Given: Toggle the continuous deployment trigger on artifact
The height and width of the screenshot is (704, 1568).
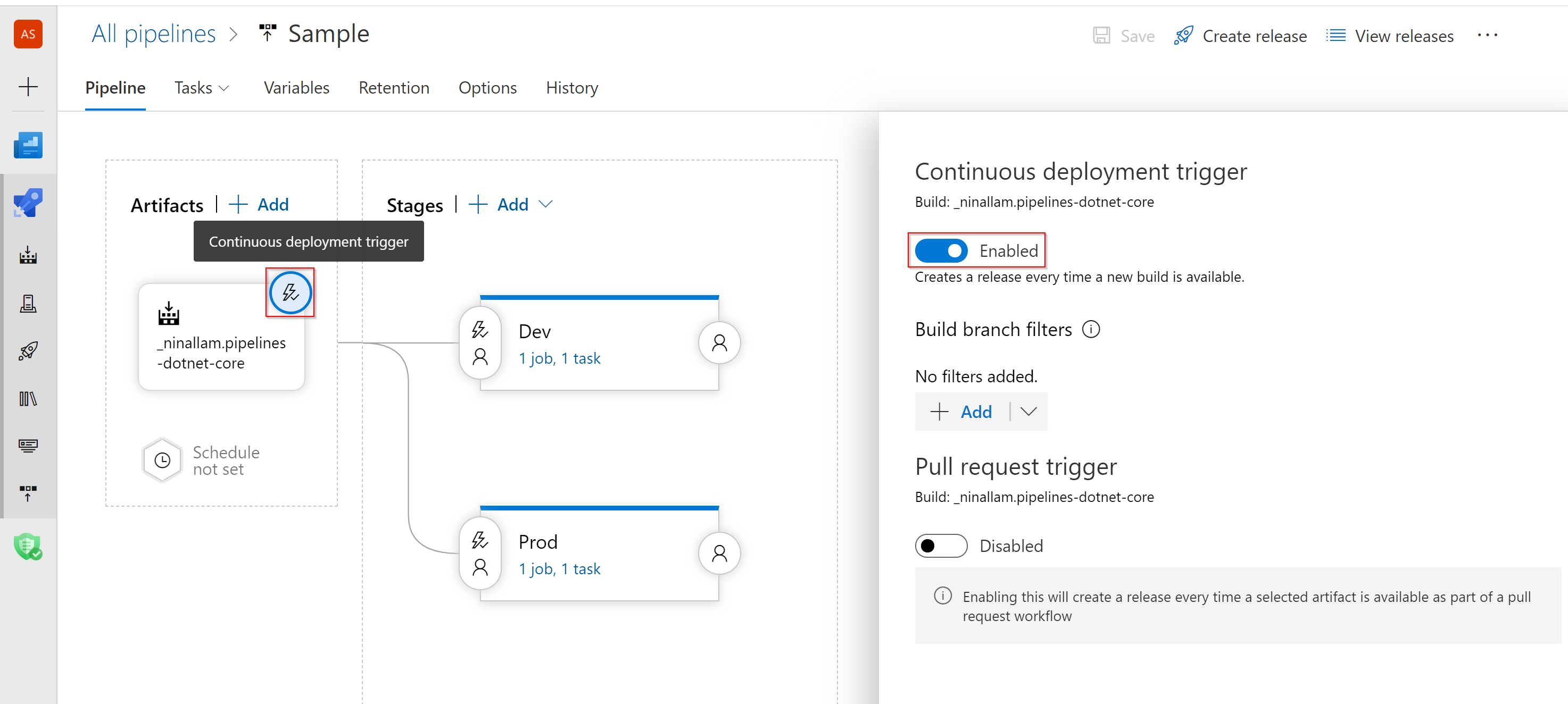Looking at the screenshot, I should pos(290,292).
